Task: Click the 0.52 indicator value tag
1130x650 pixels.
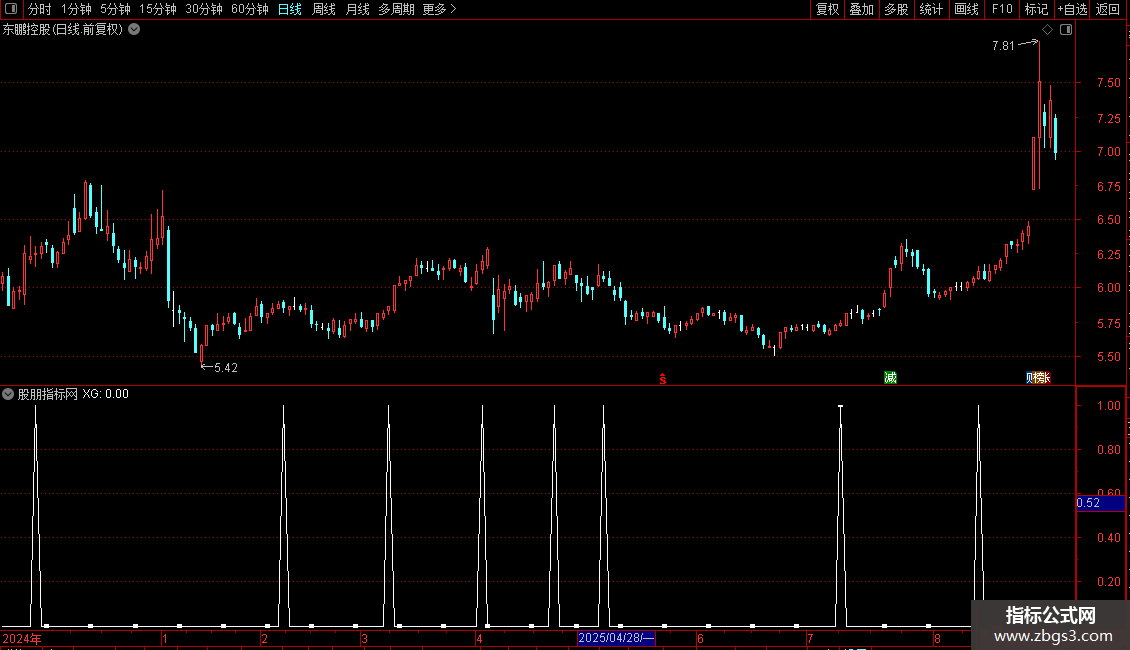Action: (1100, 503)
